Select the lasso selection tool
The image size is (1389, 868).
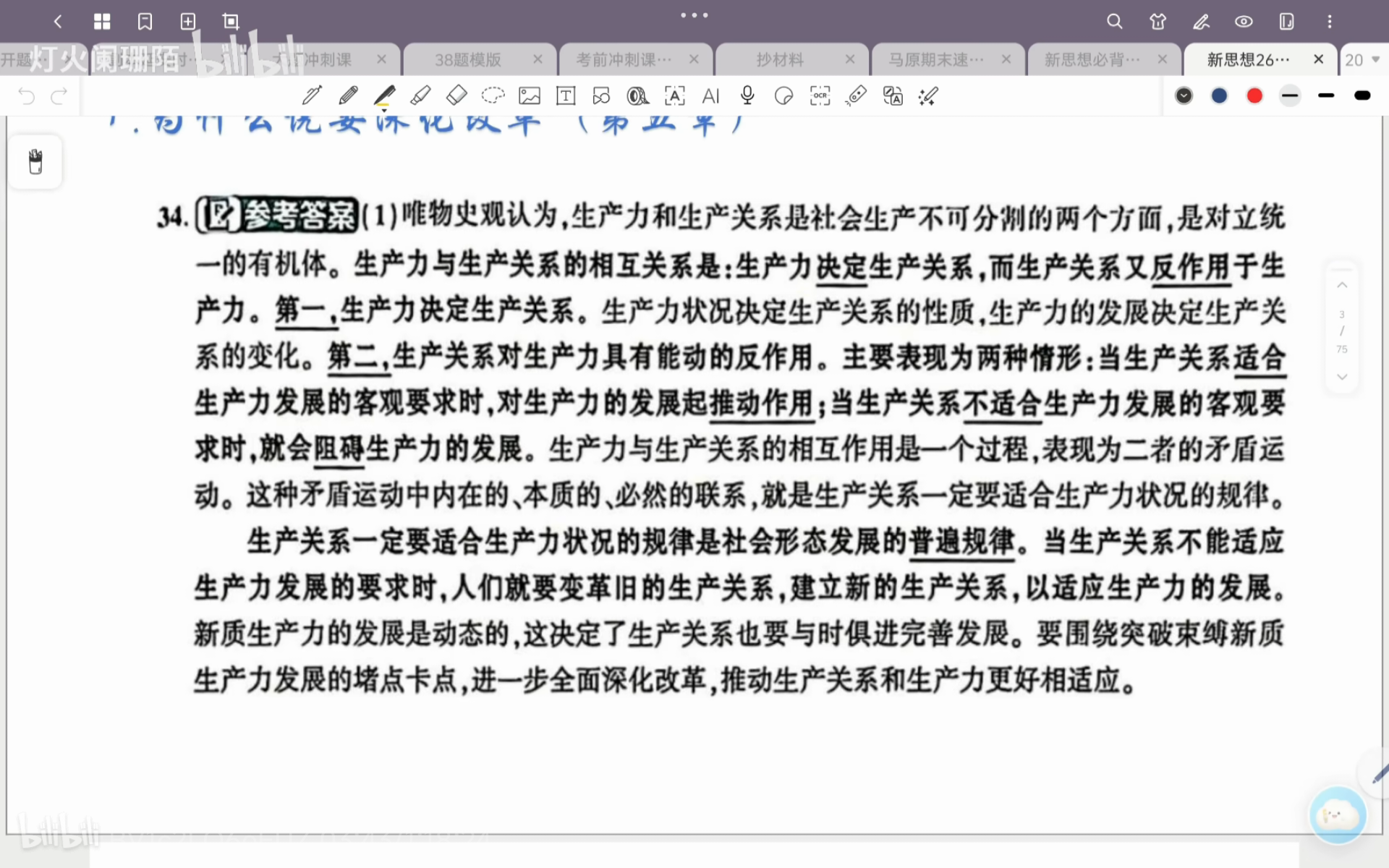point(493,95)
